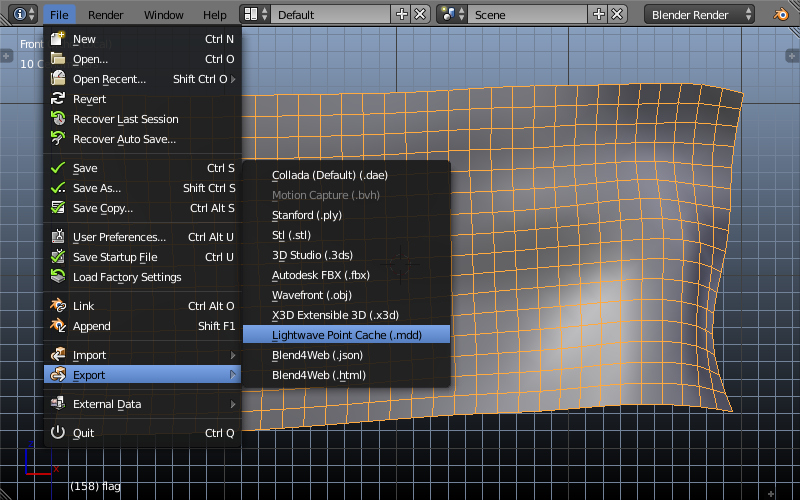The image size is (800, 500).
Task: Expand the Open Recent submenu
Action: tap(142, 79)
